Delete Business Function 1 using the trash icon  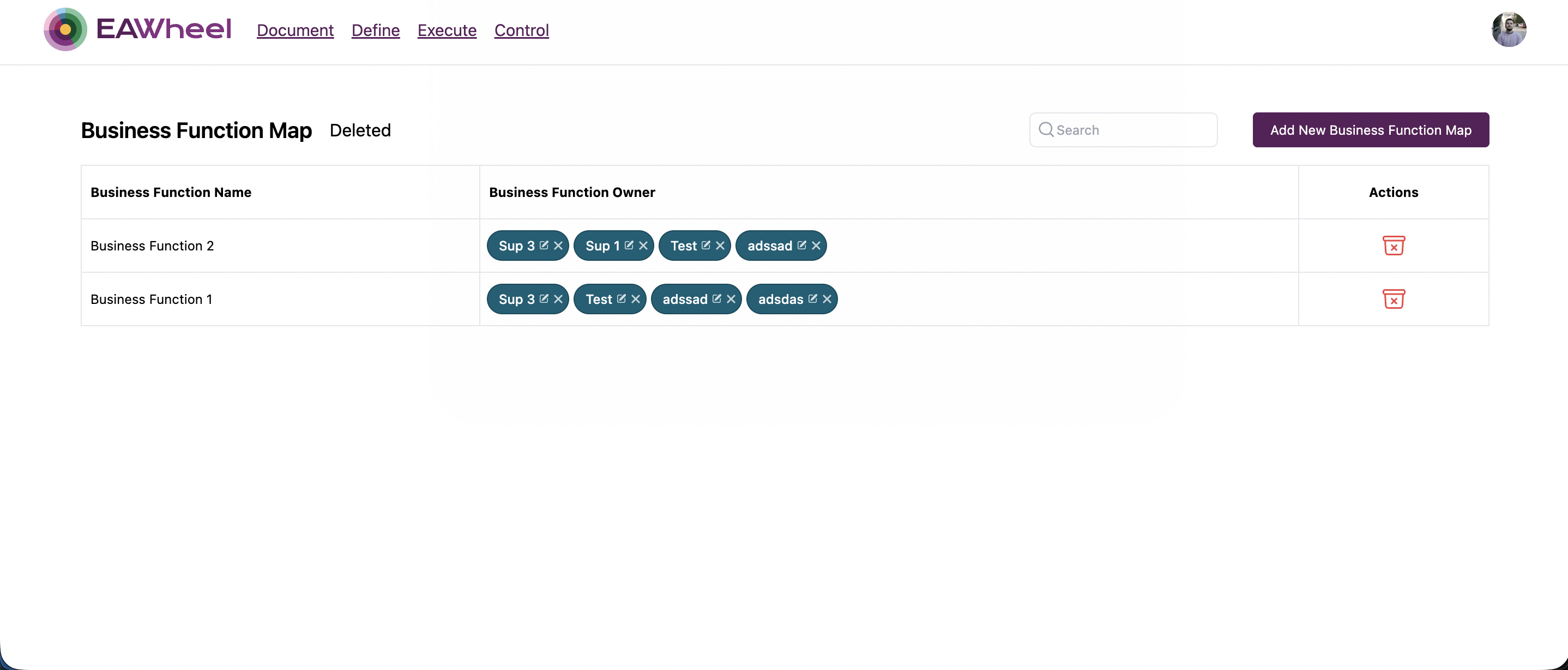point(1395,299)
